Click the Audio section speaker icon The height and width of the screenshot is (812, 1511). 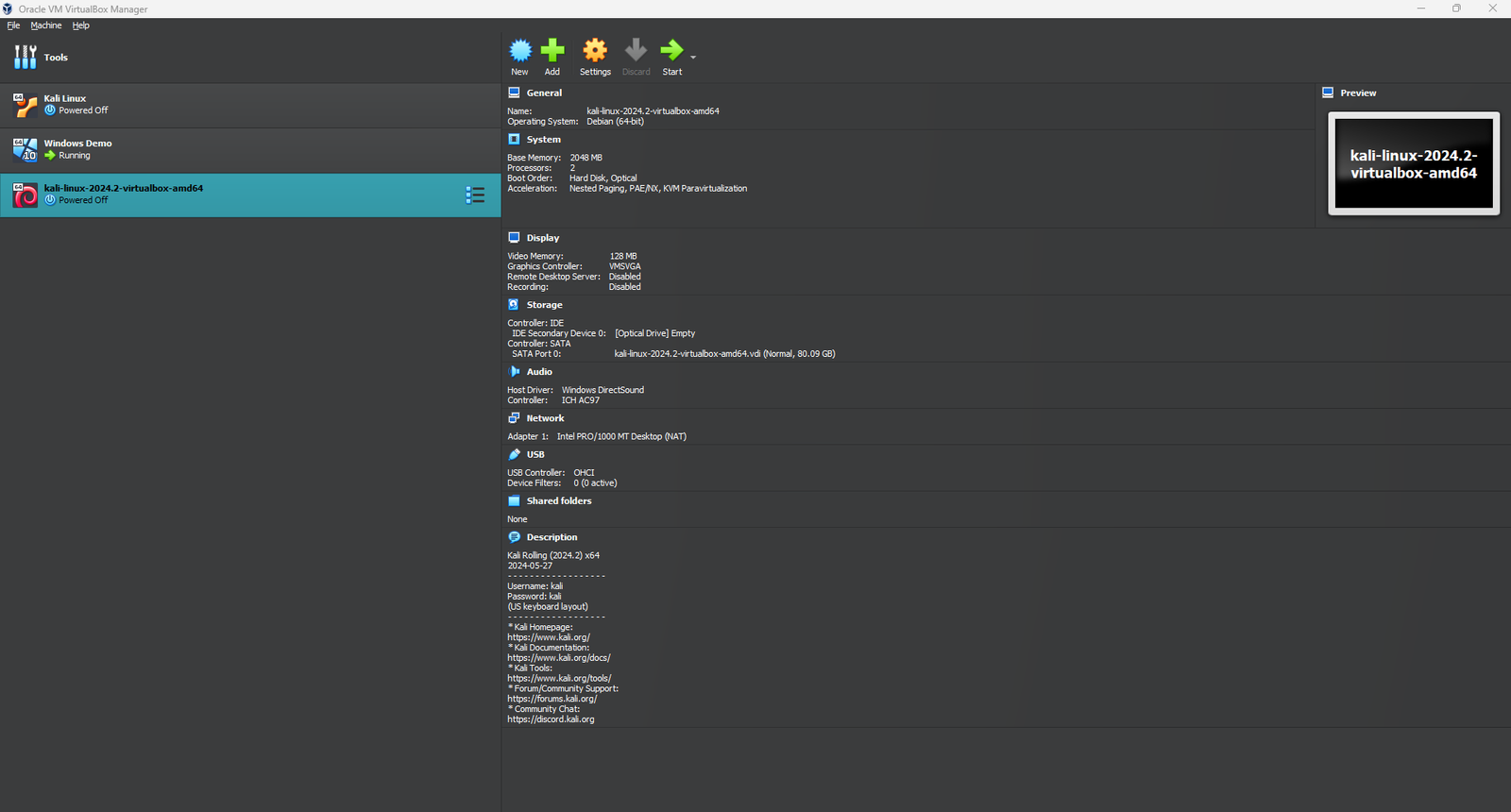(514, 371)
